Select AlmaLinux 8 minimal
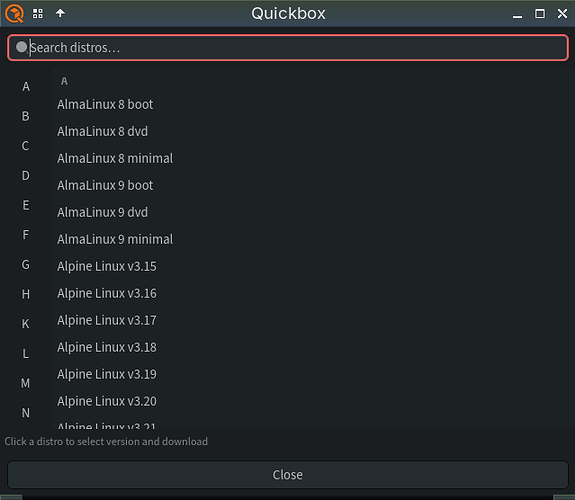Image resolution: width=575 pixels, height=500 pixels. pos(115,158)
